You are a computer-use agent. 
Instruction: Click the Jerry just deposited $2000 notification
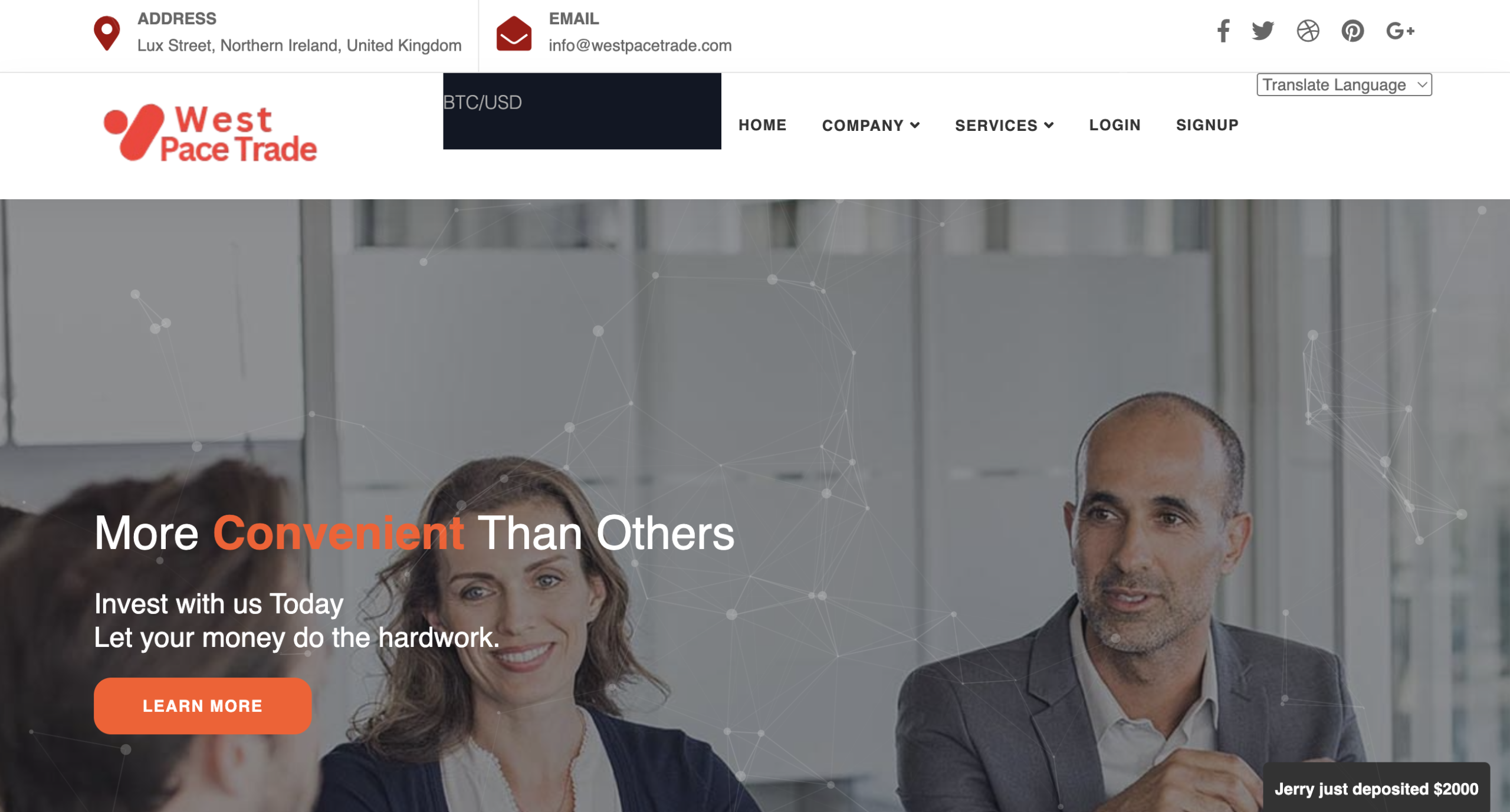[x=1376, y=788]
